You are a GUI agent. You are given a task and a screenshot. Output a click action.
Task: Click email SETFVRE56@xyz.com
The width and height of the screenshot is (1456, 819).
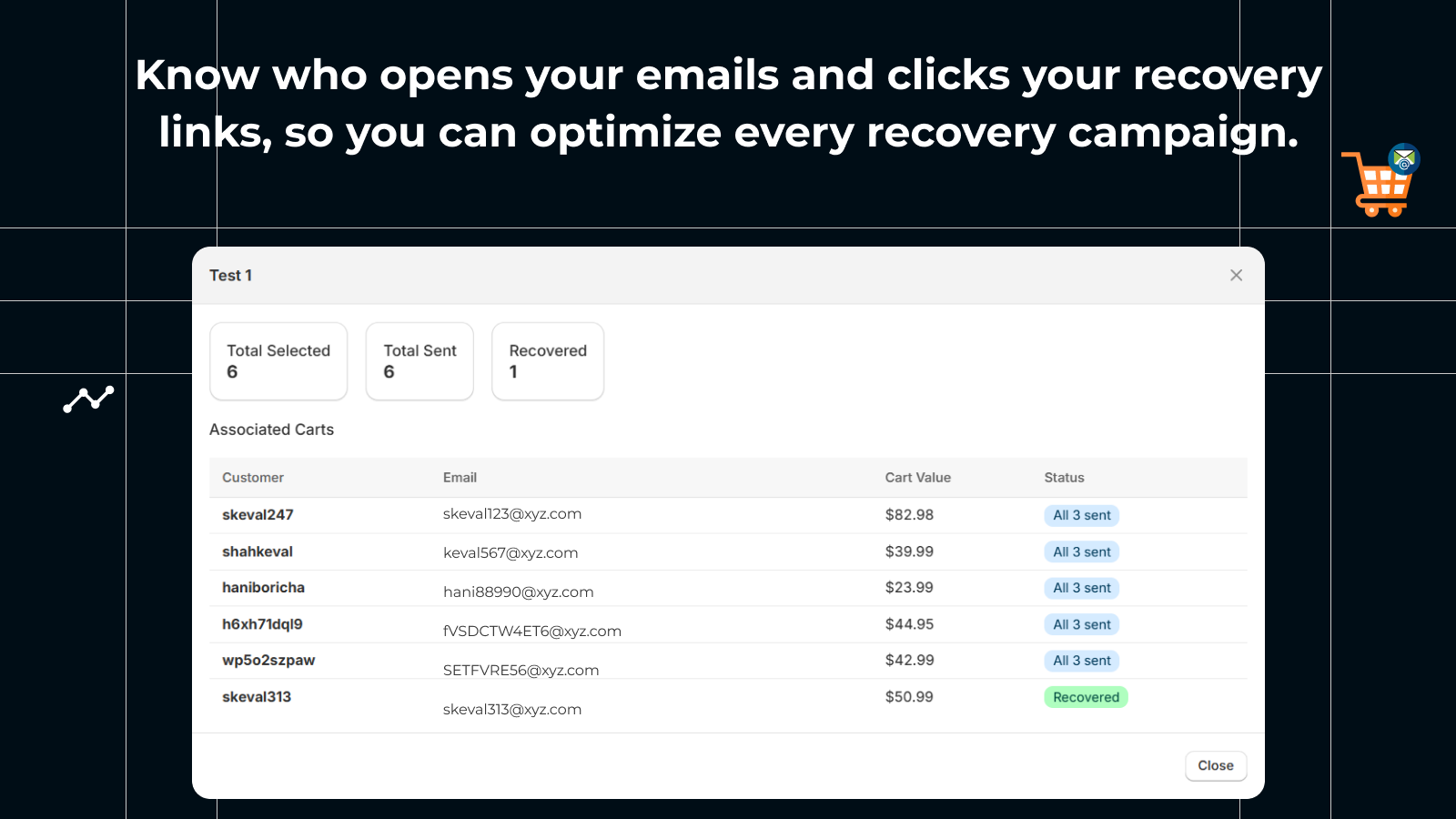pos(521,670)
